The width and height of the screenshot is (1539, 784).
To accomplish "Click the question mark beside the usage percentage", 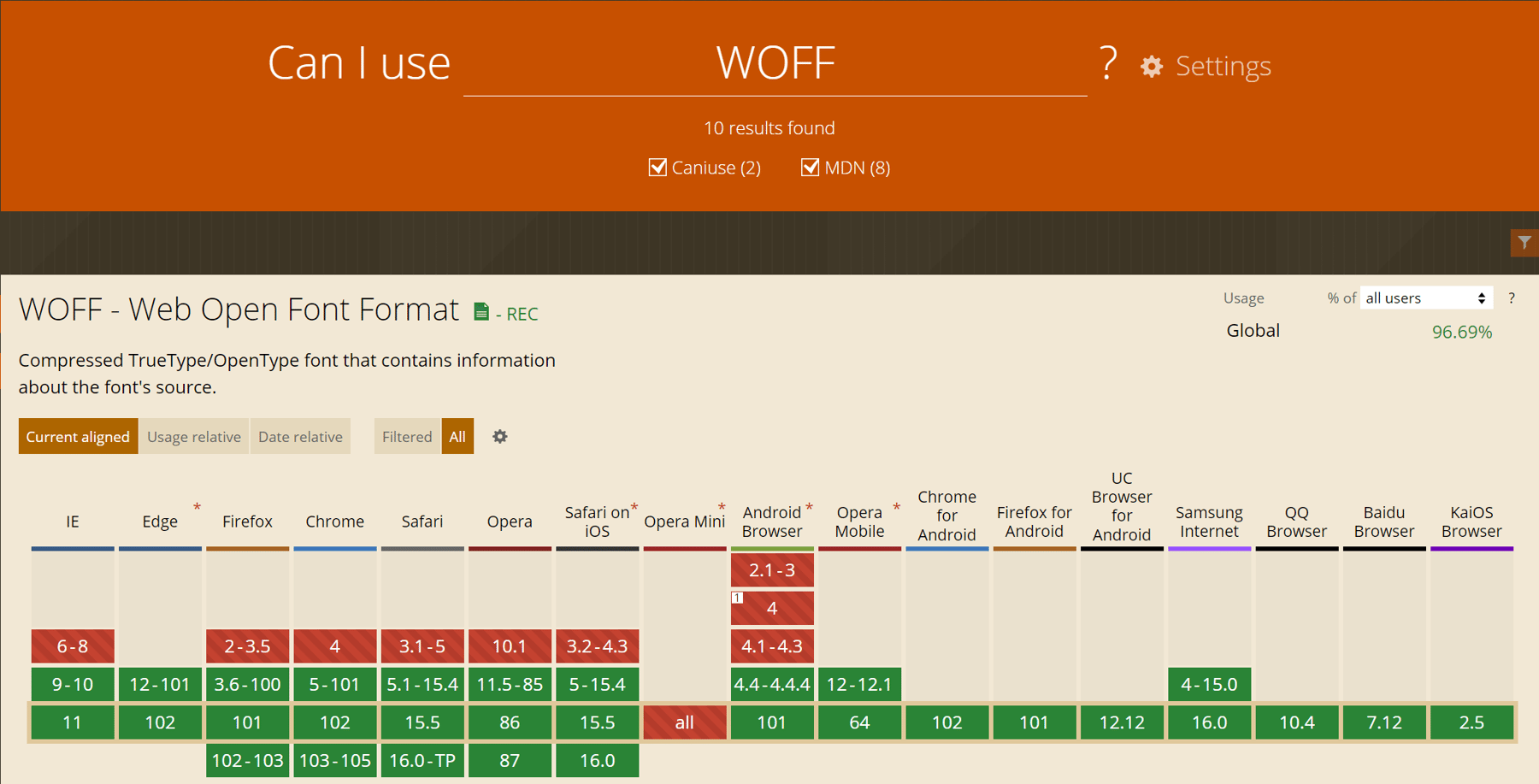I will pos(1512,298).
